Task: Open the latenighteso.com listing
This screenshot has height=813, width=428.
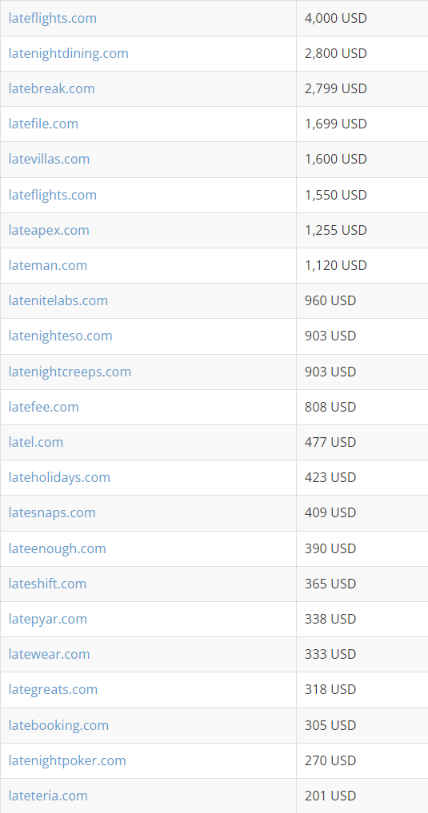Action: coord(60,336)
